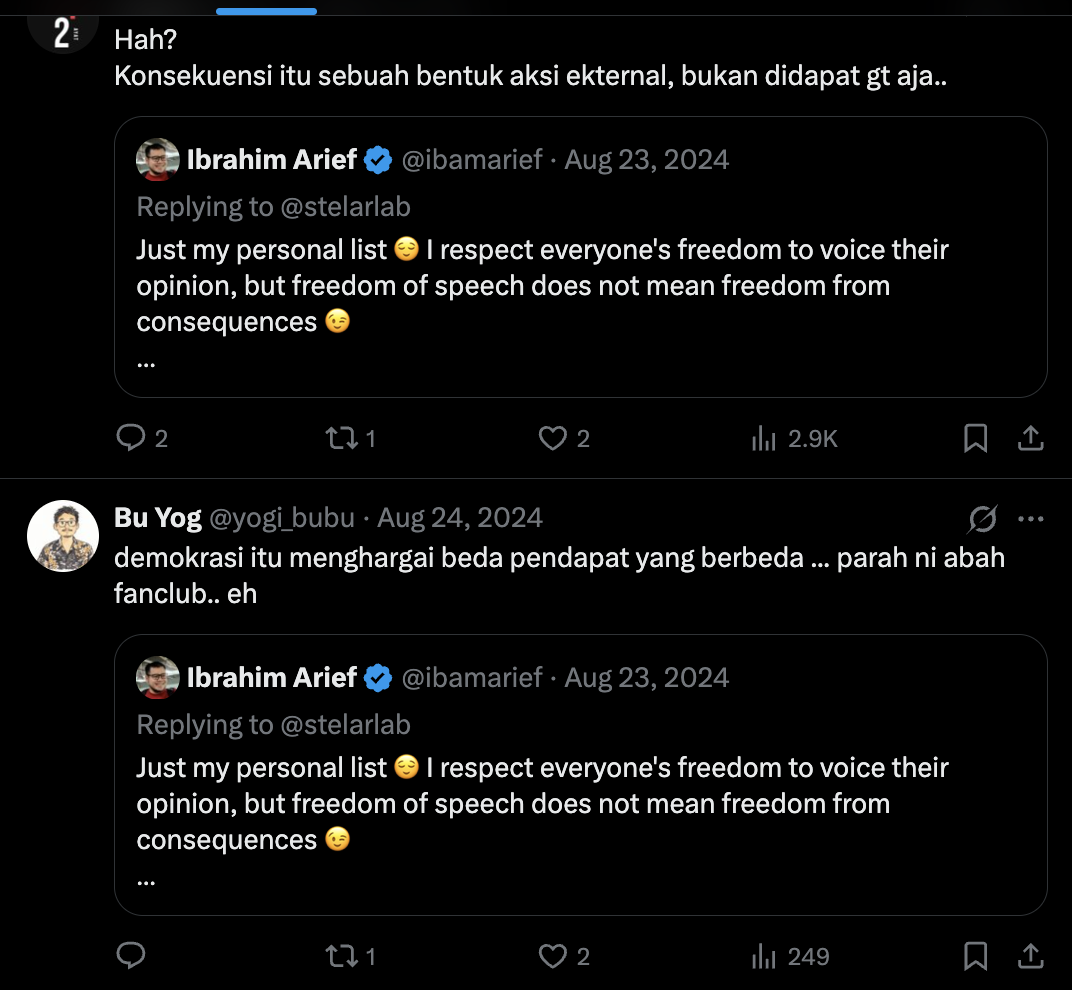The image size is (1072, 990).
Task: Share the "Hah?" tweet
Action: coord(1030,438)
